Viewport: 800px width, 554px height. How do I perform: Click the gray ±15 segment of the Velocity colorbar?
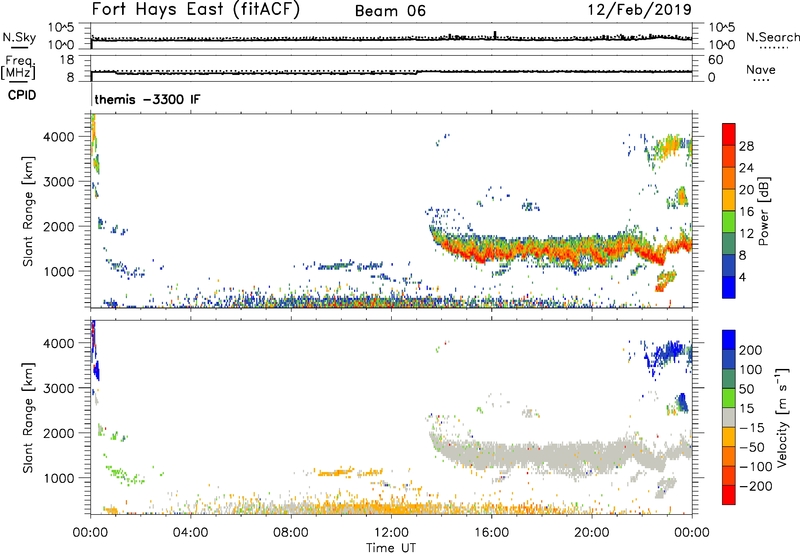[729, 418]
